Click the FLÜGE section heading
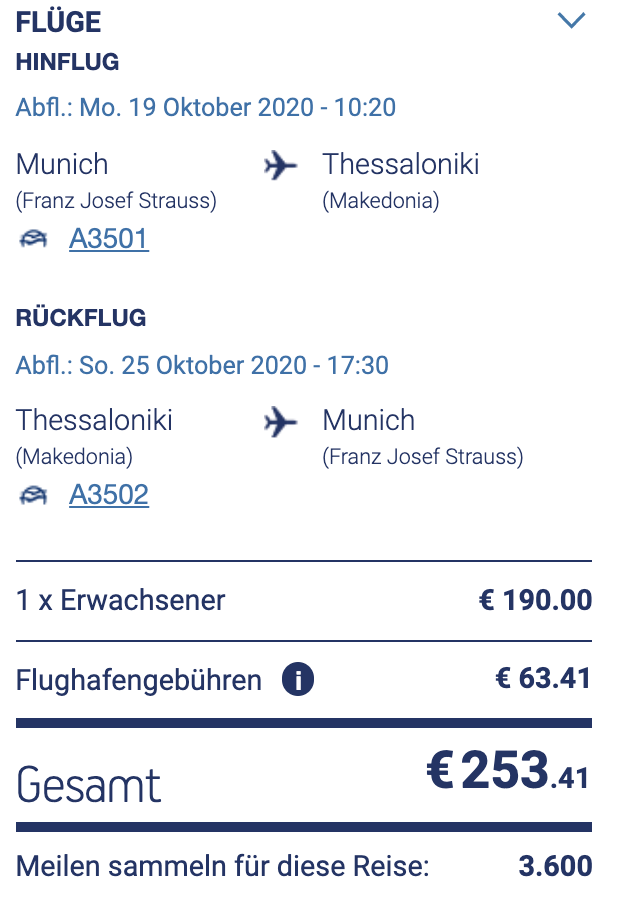This screenshot has width=632, height=906. 58,22
